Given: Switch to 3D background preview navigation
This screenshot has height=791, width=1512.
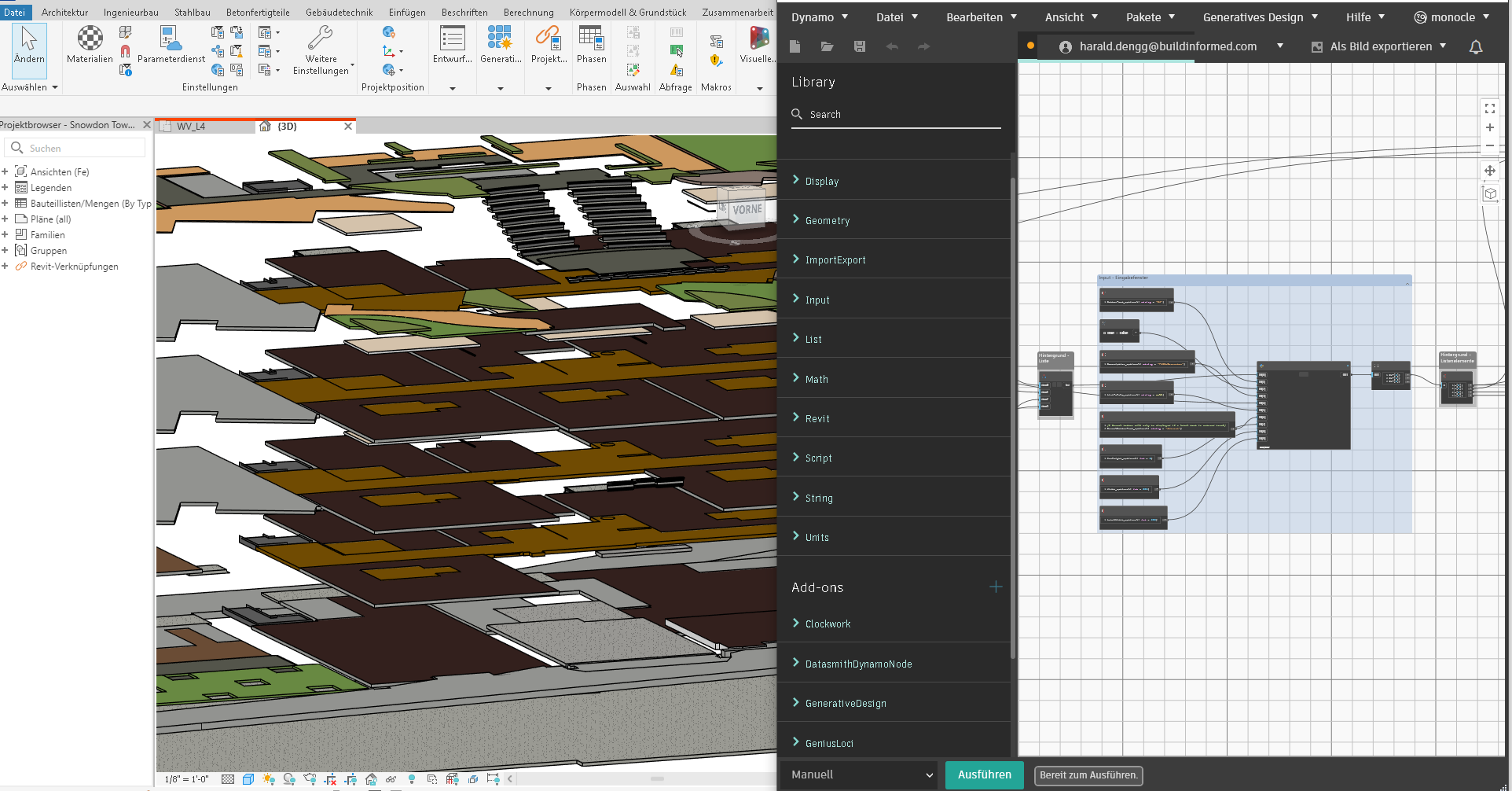Looking at the screenshot, I should click(x=1489, y=193).
